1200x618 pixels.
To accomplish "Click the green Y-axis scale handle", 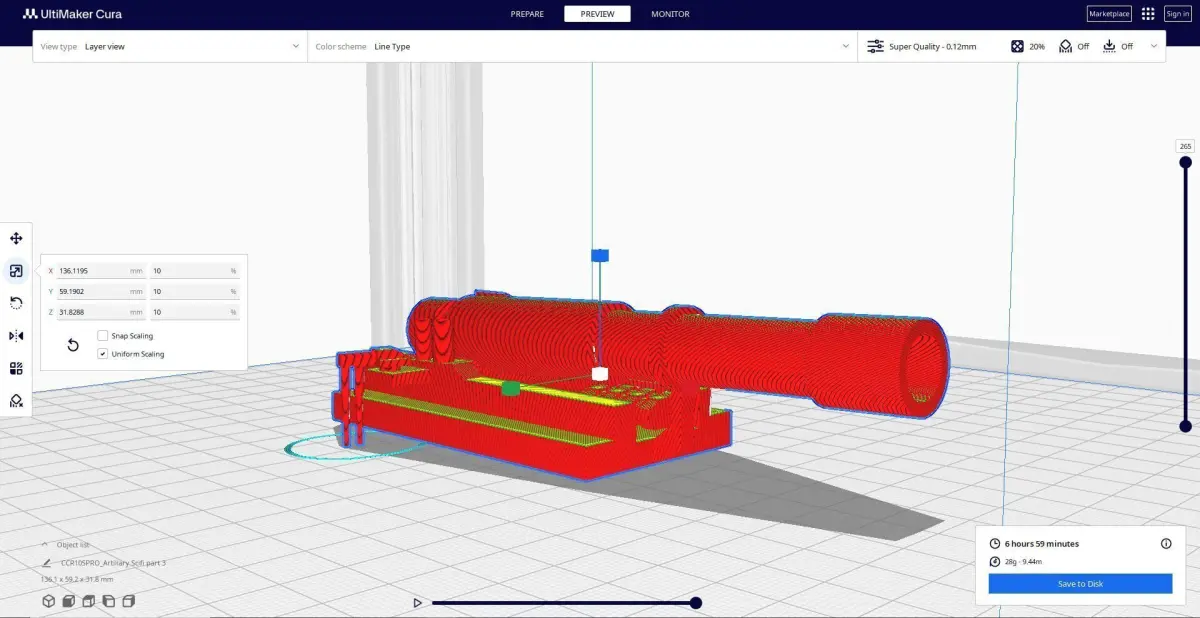I will tap(511, 388).
